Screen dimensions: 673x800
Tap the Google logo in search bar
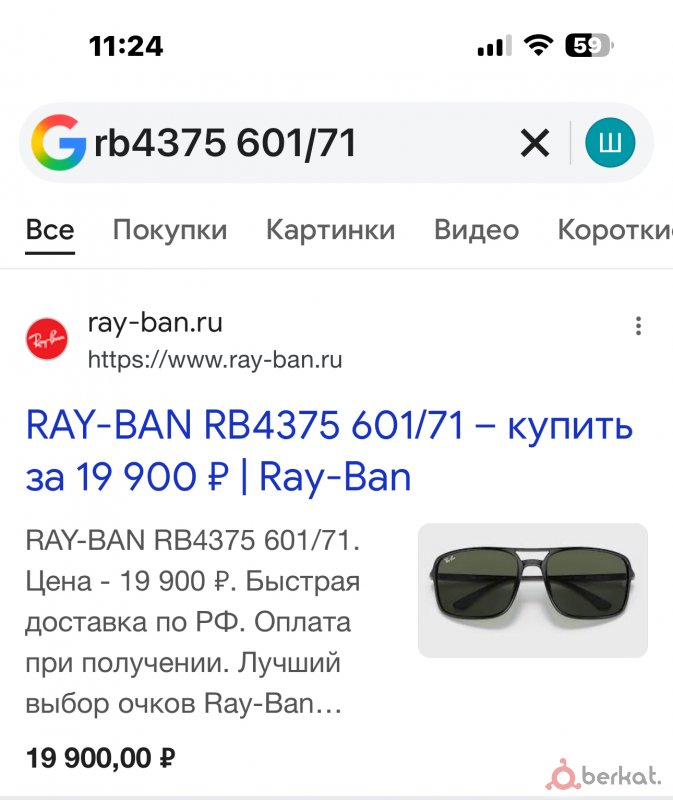tap(58, 142)
